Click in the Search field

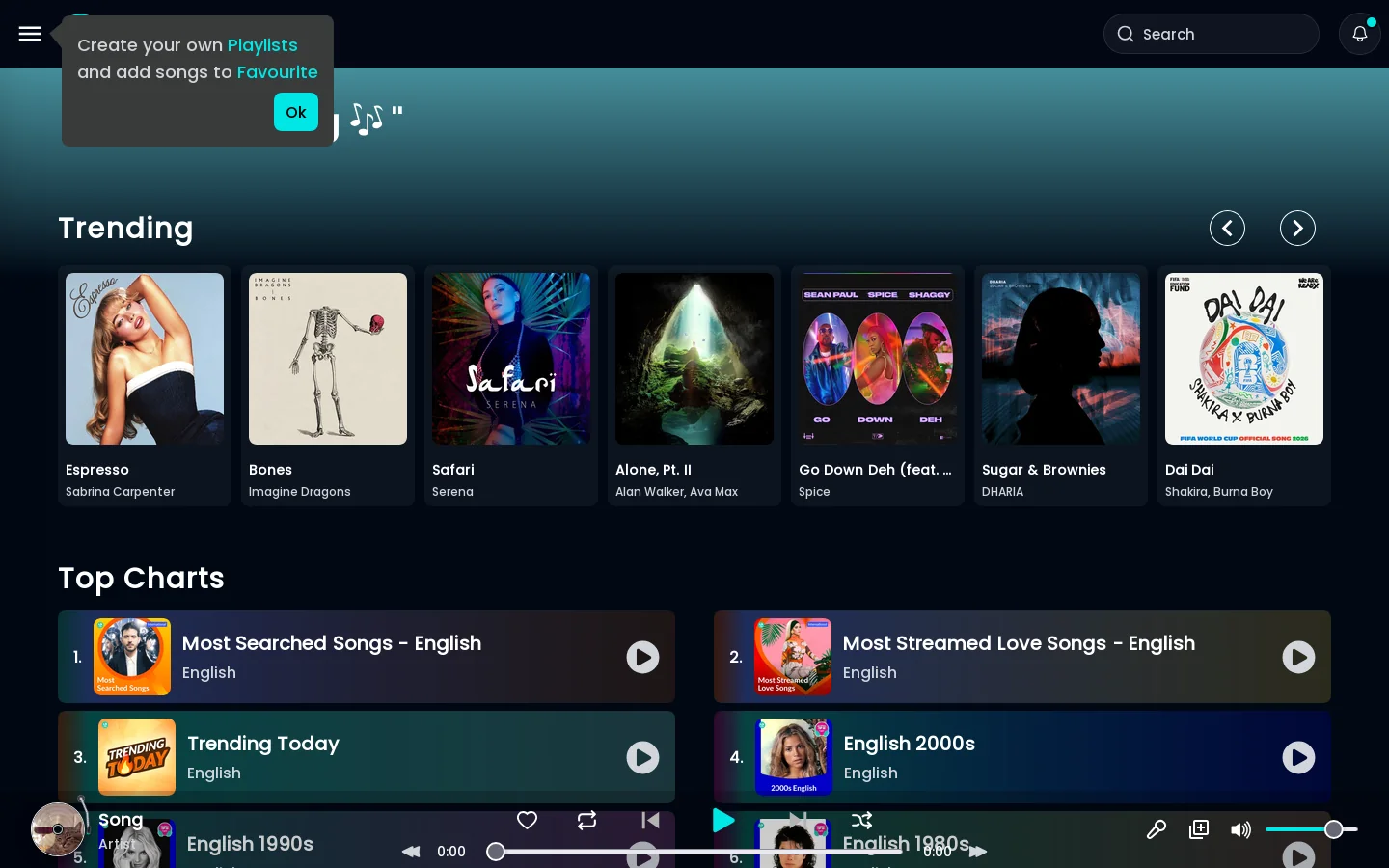point(1211,34)
